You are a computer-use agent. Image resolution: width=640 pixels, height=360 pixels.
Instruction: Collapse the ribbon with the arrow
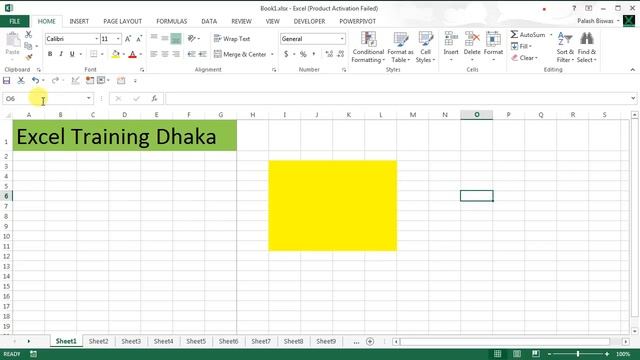[x=633, y=70]
